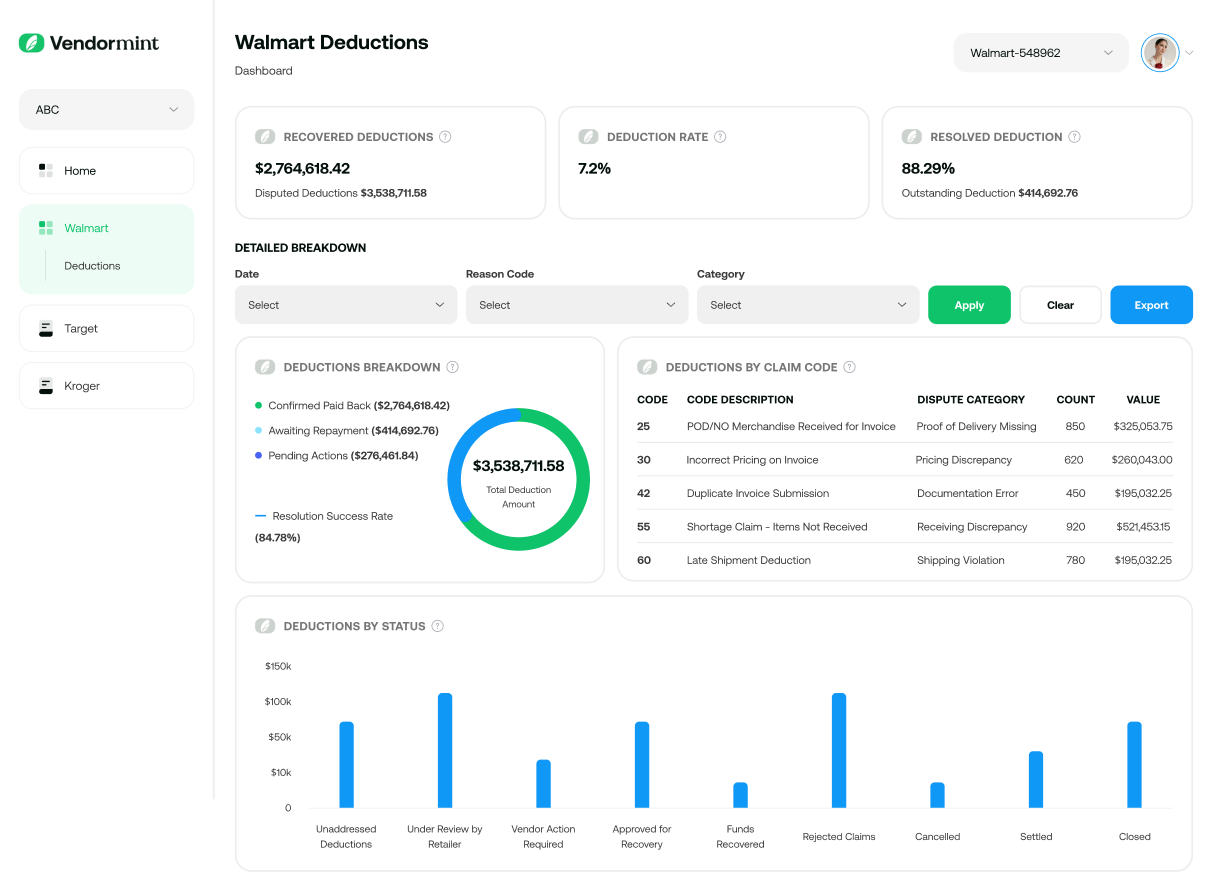The height and width of the screenshot is (883, 1212).
Task: Click the Under Review by Retailer bar
Action: tap(445, 751)
